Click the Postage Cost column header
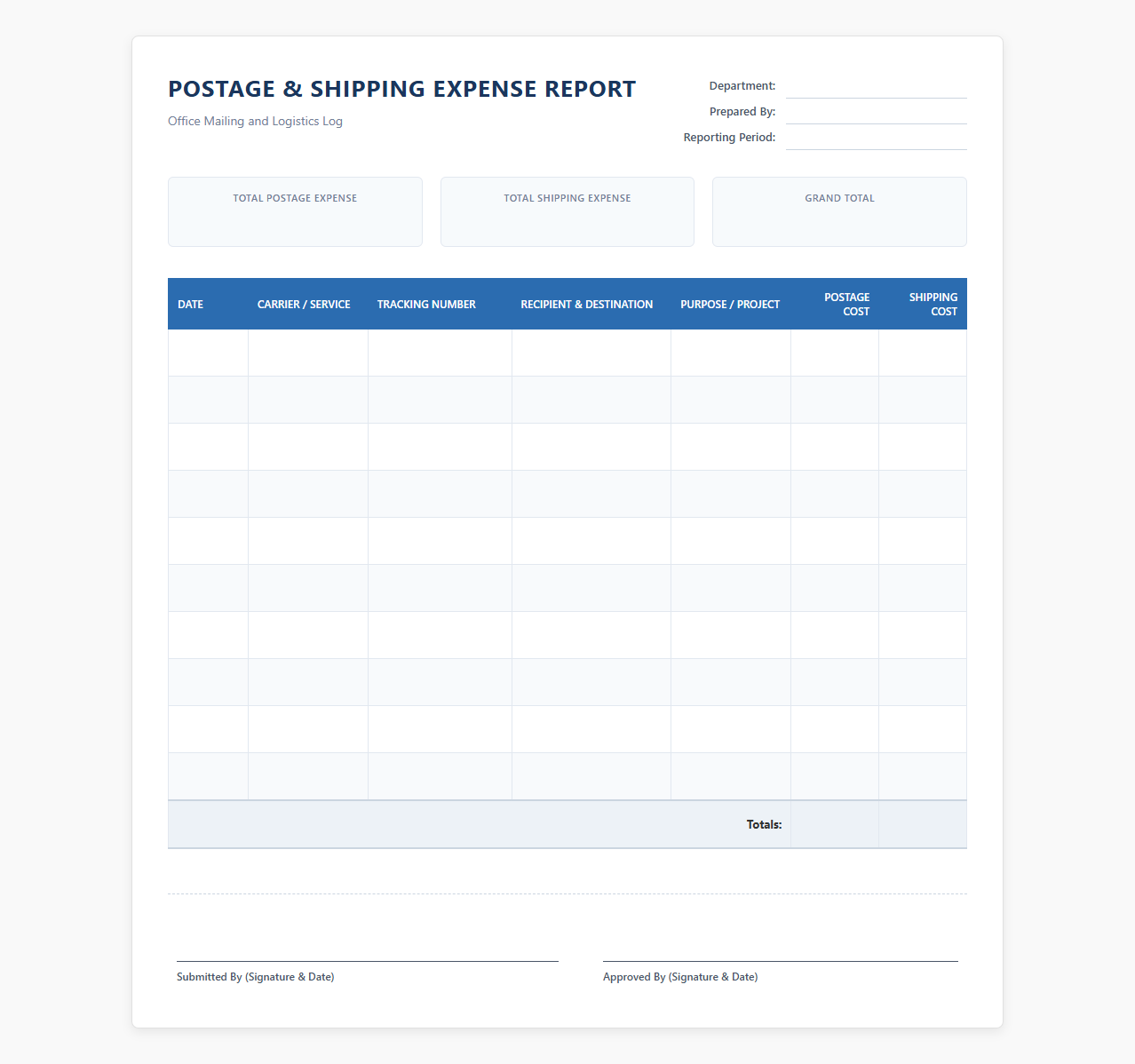The height and width of the screenshot is (1064, 1135). tap(835, 304)
